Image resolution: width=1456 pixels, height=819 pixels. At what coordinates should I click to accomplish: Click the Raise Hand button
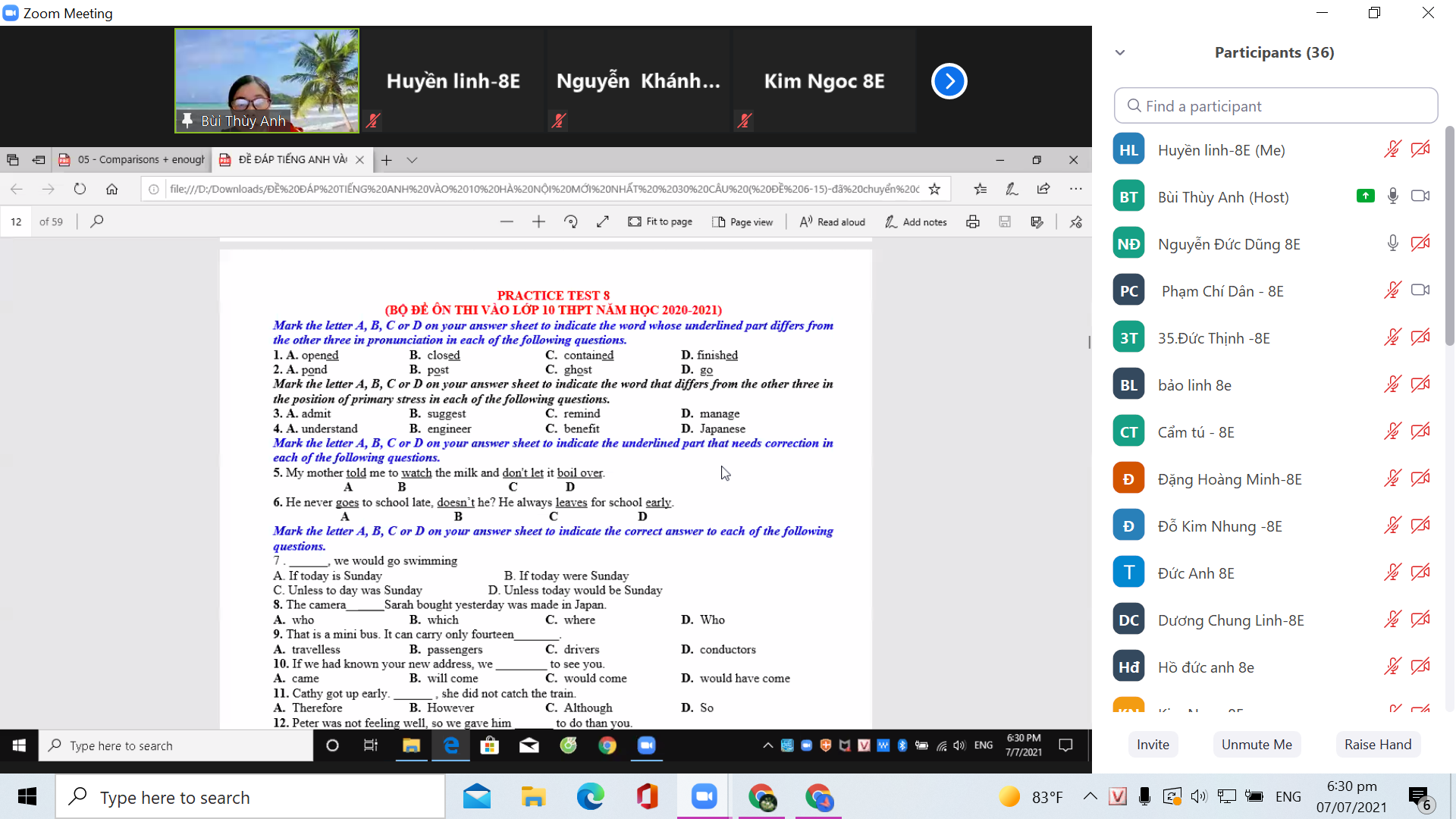tap(1377, 744)
